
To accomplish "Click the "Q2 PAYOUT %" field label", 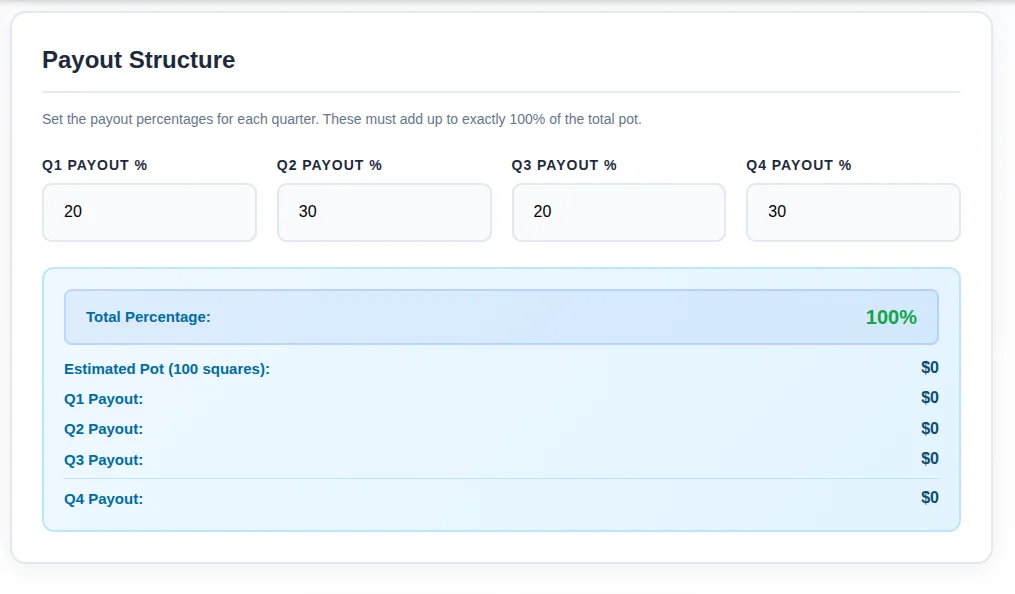I will click(329, 165).
